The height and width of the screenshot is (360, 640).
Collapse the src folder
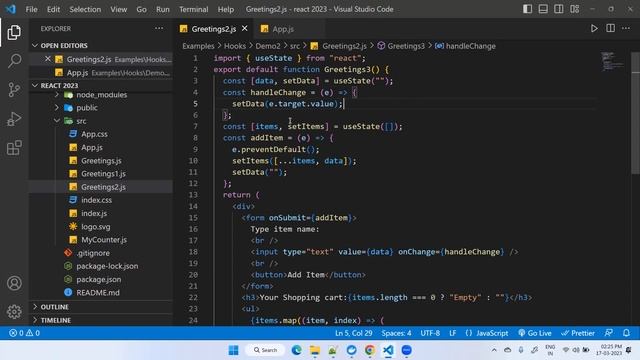point(57,121)
